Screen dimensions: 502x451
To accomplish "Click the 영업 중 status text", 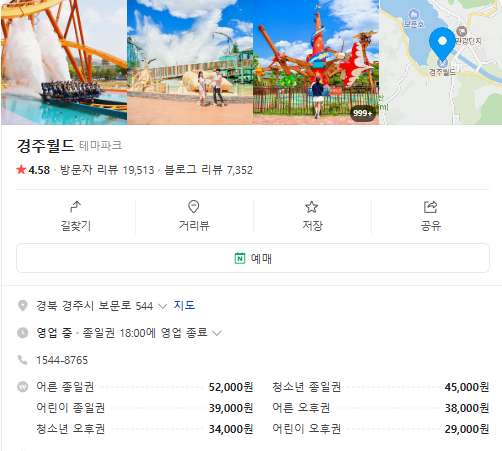I will tap(54, 333).
